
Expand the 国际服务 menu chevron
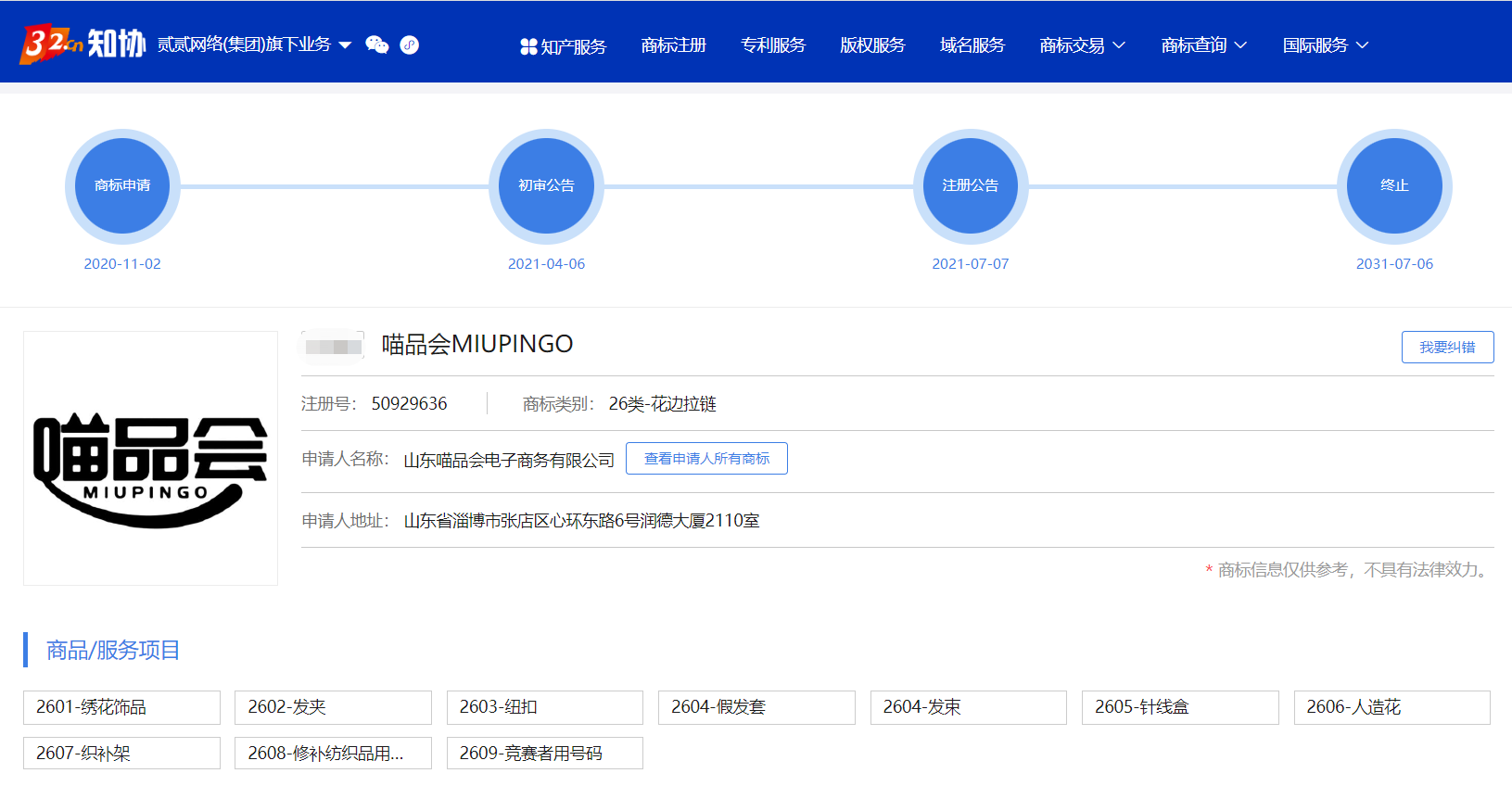pyautogui.click(x=1362, y=45)
